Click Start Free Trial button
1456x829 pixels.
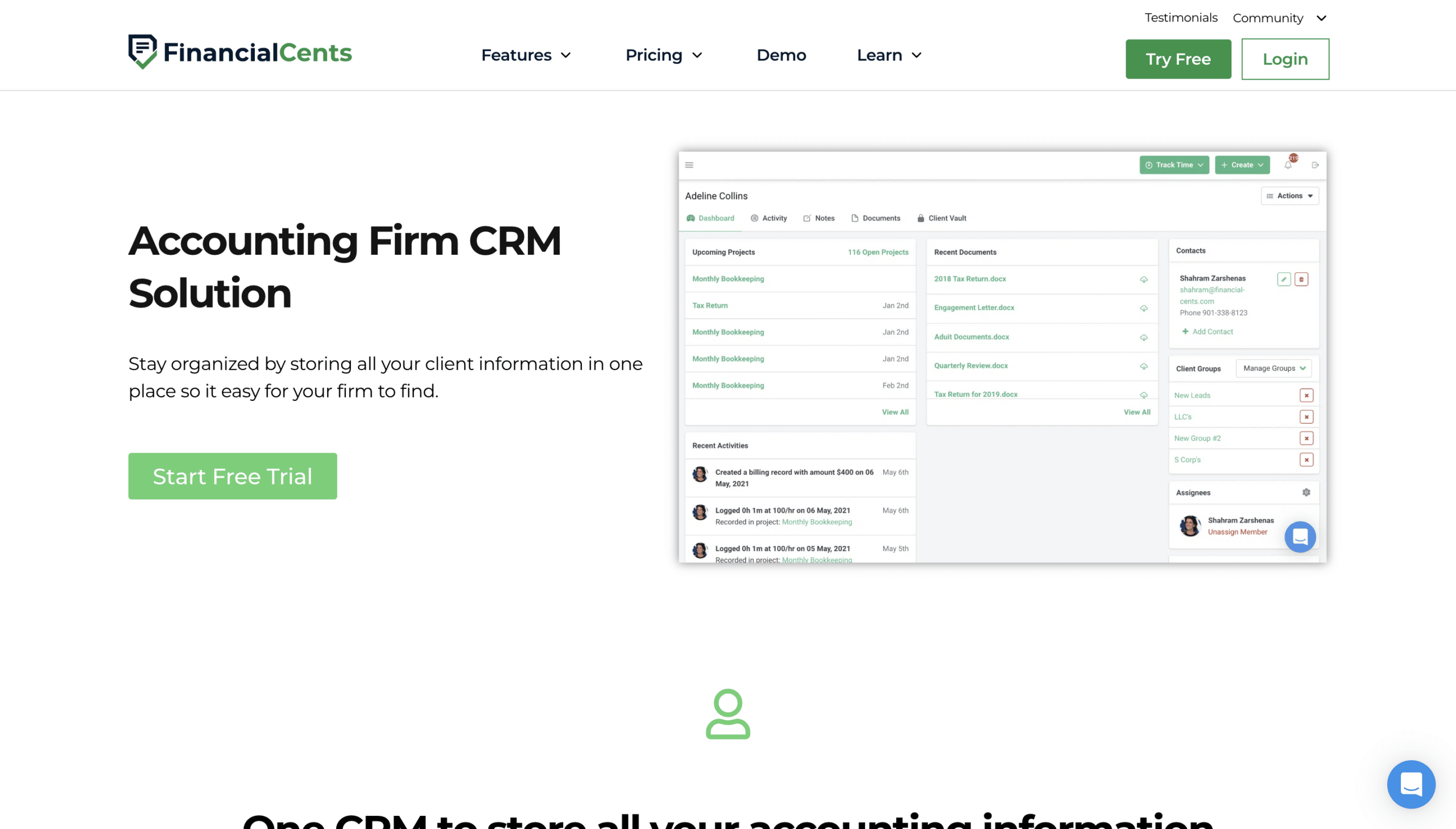click(232, 476)
